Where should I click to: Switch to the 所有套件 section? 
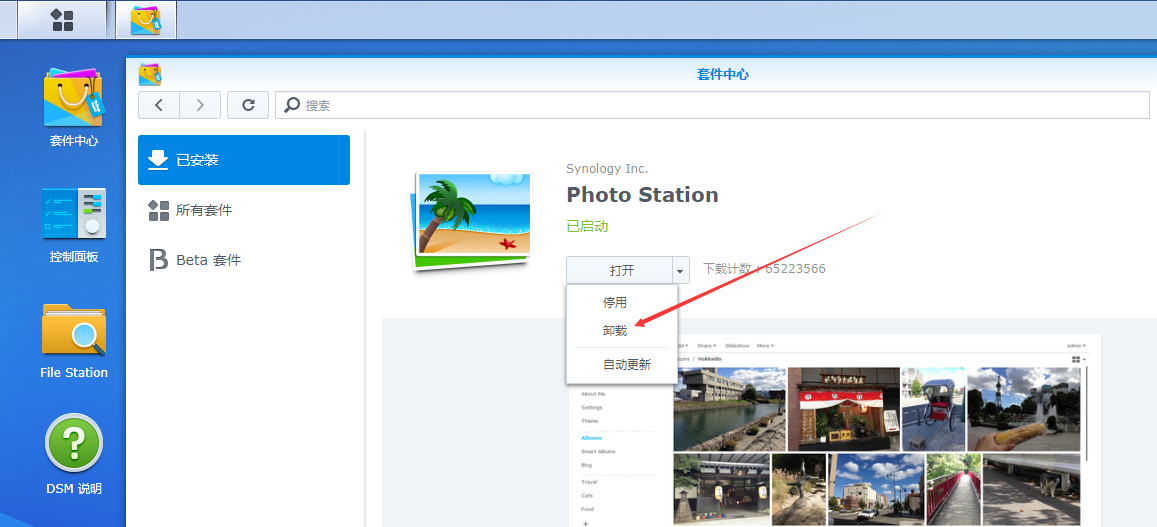coord(244,210)
